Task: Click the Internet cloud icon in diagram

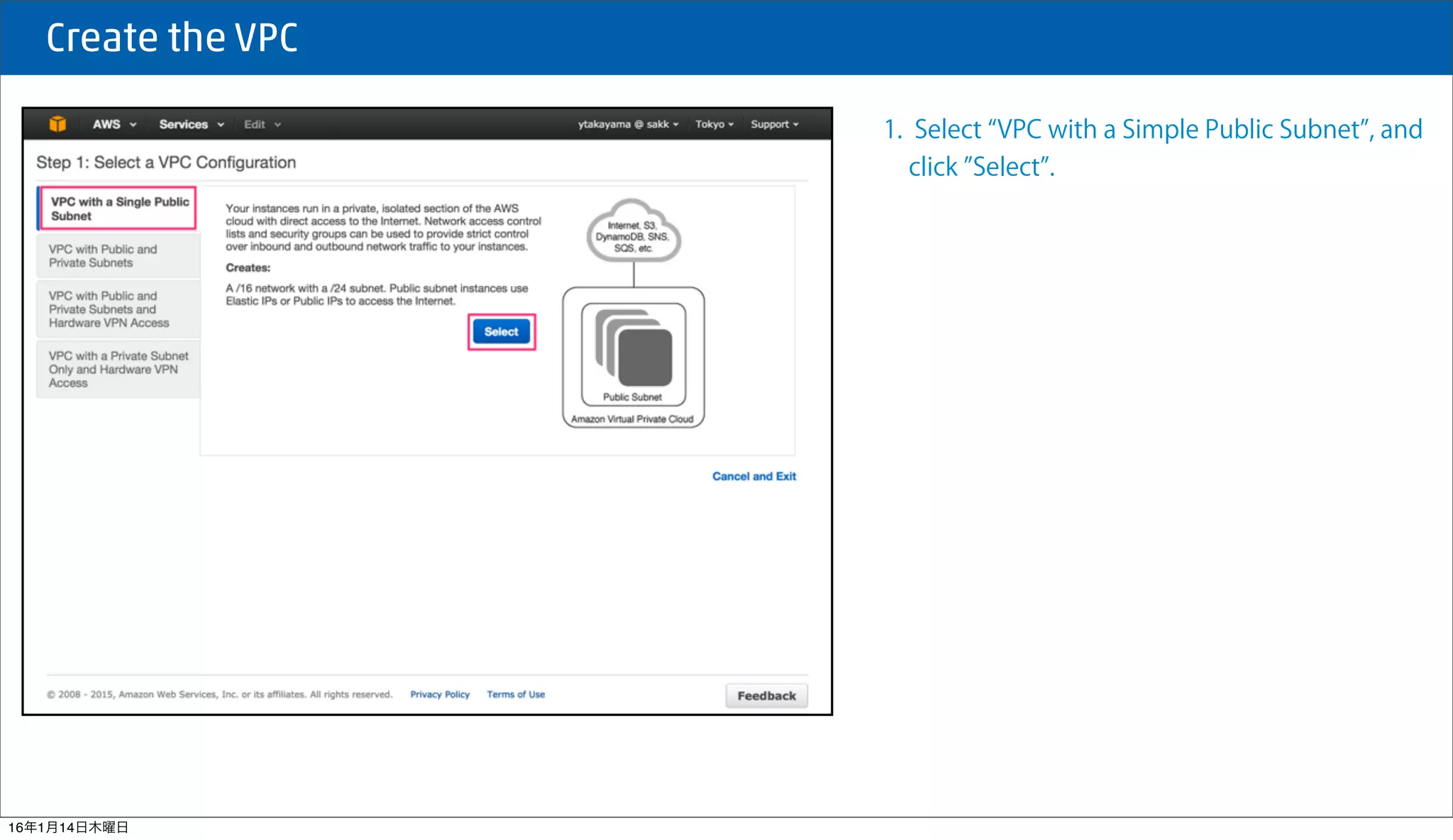Action: (x=634, y=231)
